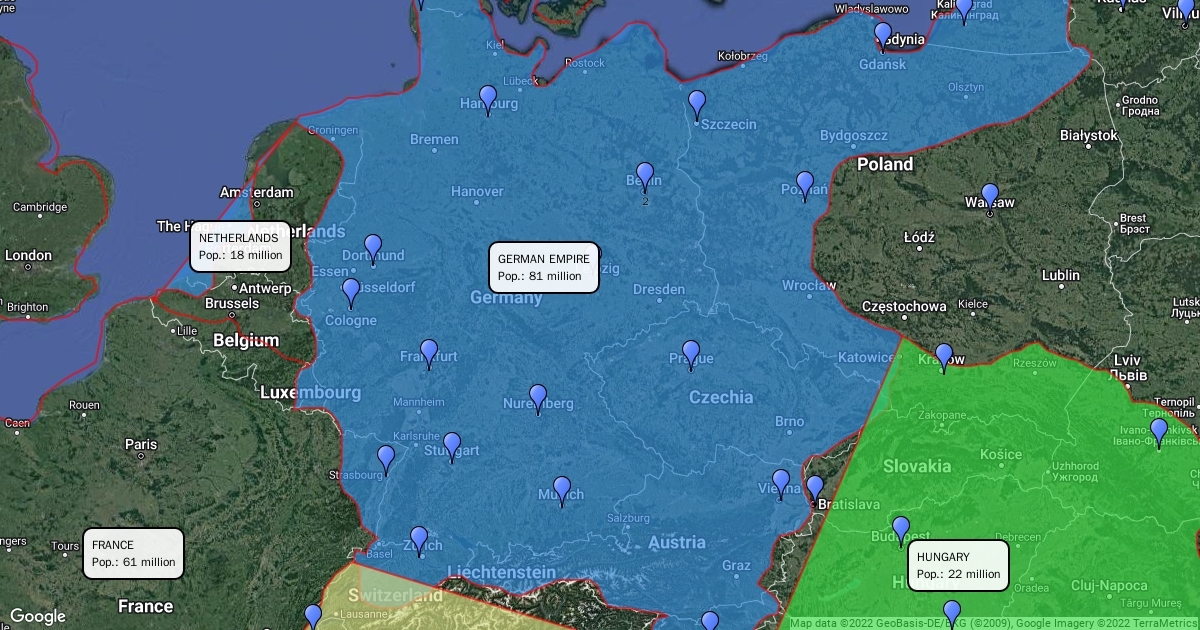Screen dimensions: 1200x630
Task: Open the Vilnius marker pin
Action: point(1187,13)
